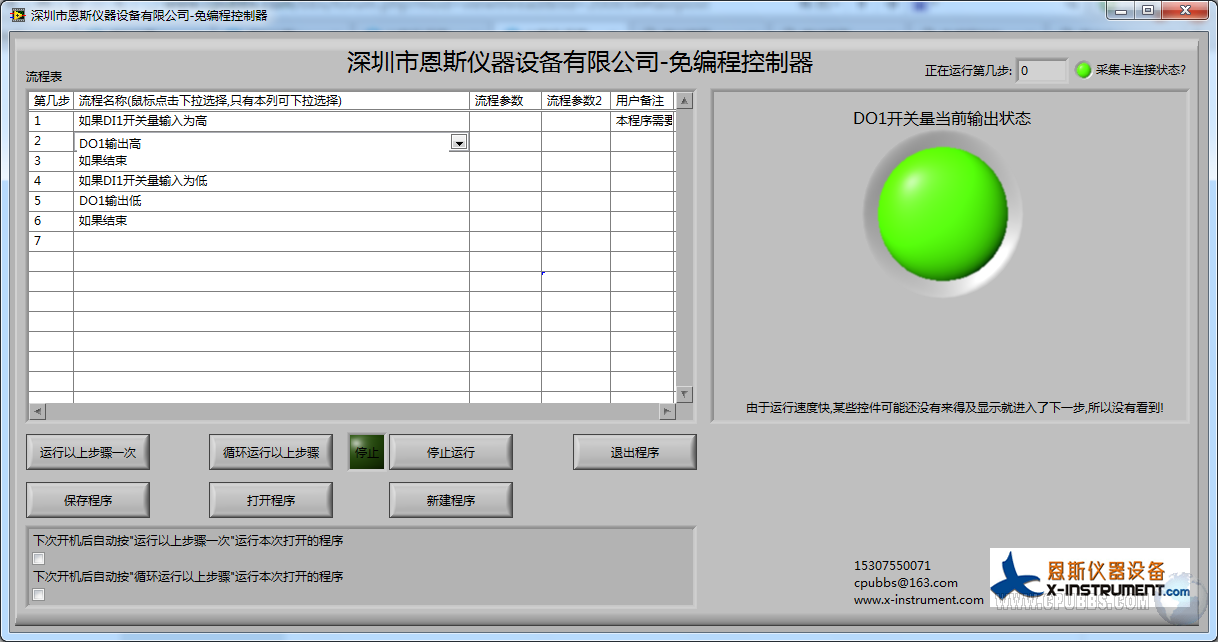Open the dropdown arrow for step 2 DO1输出高
The width and height of the screenshot is (1218, 642).
point(459,143)
